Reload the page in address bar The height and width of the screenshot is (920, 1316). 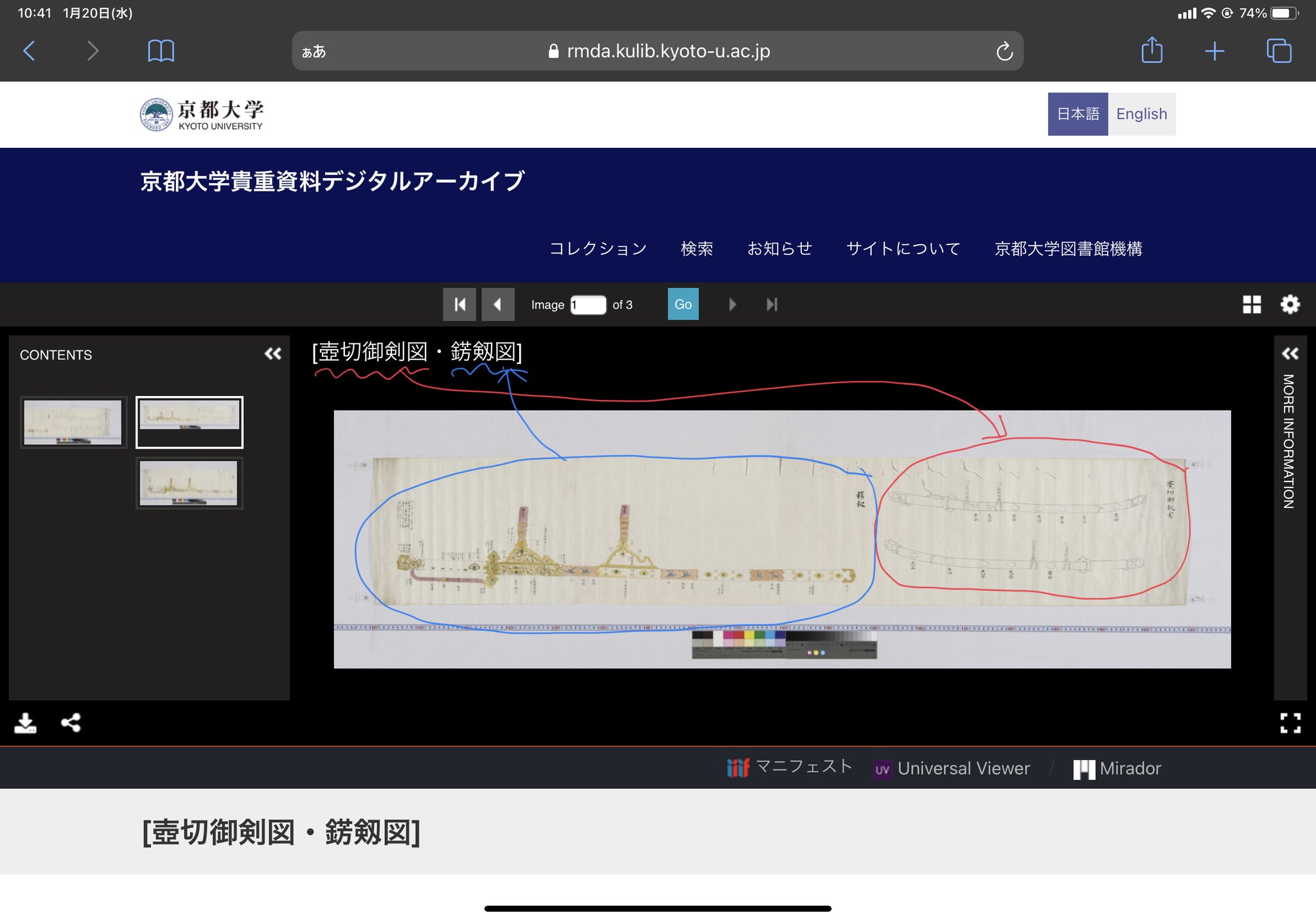(1004, 51)
